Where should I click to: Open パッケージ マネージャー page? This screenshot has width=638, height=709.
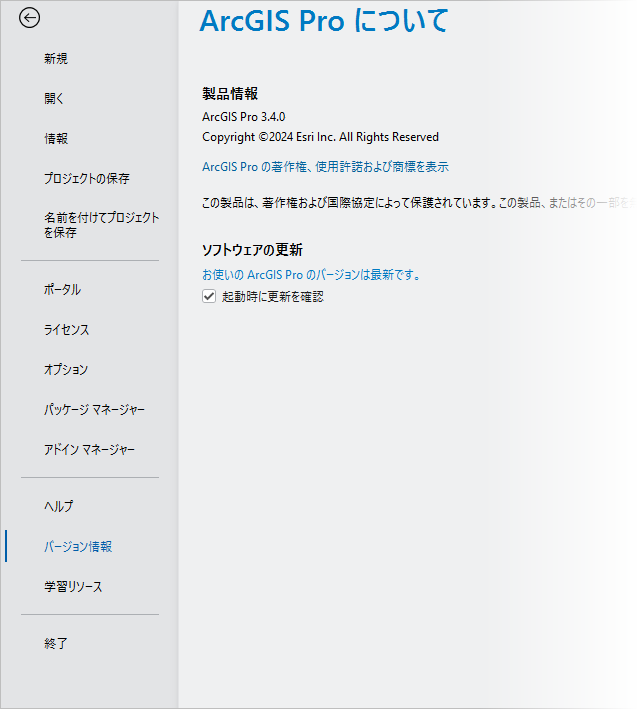[94, 410]
